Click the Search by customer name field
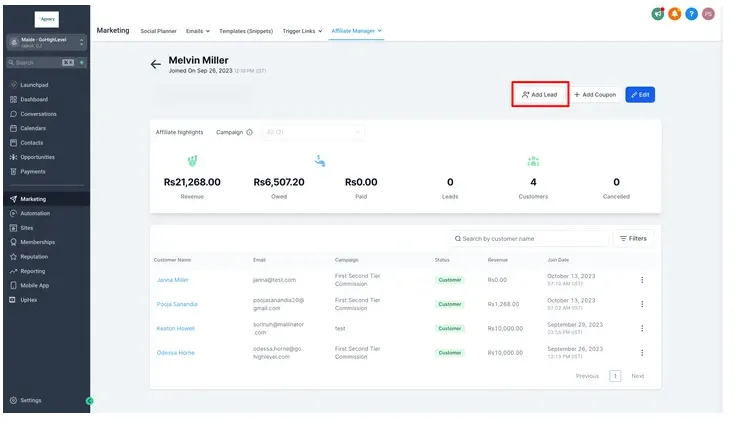 pyautogui.click(x=530, y=239)
